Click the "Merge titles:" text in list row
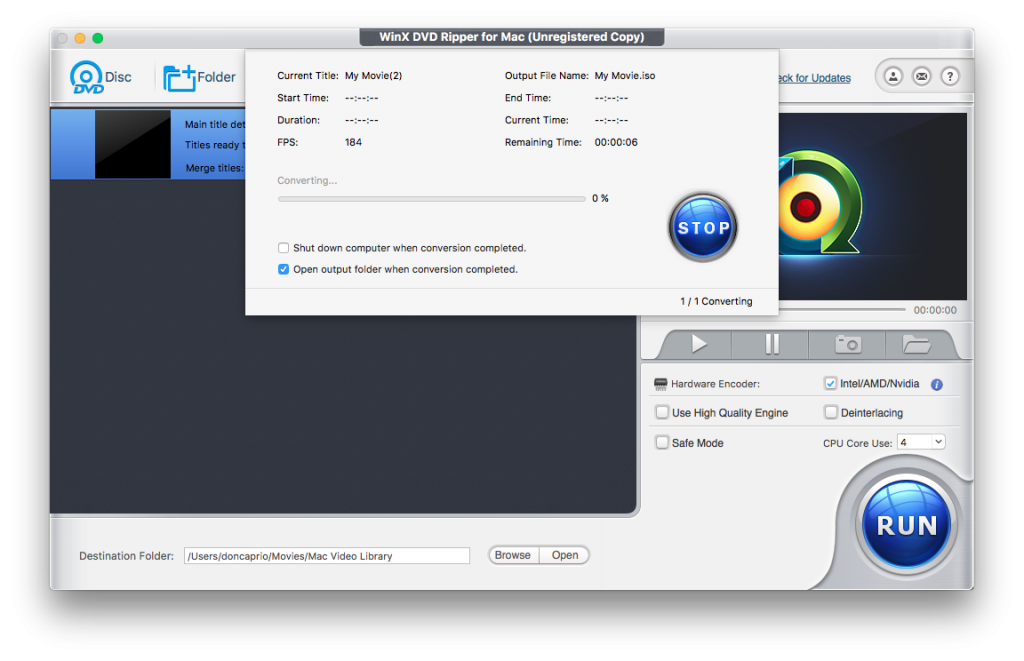Image resolution: width=1024 pixels, height=661 pixels. [215, 168]
